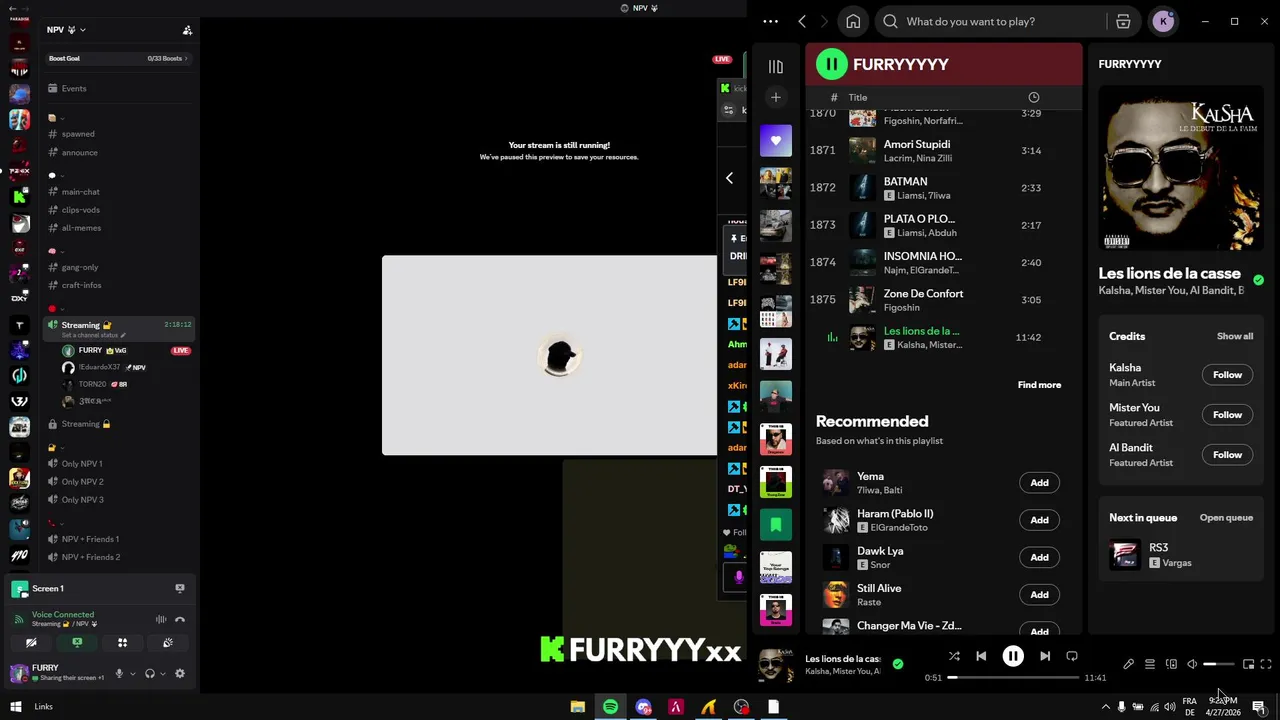Toggle green screen share button
The width and height of the screenshot is (1280, 720).
pos(77,643)
